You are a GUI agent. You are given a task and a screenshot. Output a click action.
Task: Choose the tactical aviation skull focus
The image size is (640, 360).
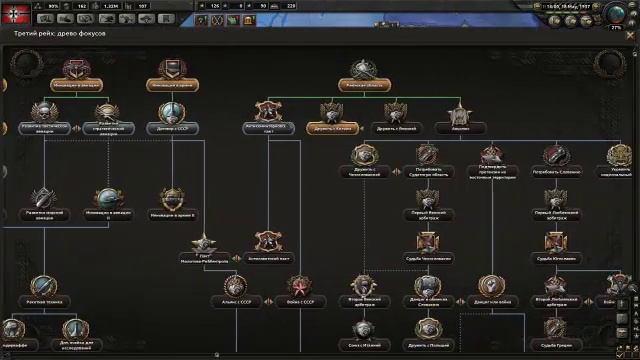coord(44,129)
